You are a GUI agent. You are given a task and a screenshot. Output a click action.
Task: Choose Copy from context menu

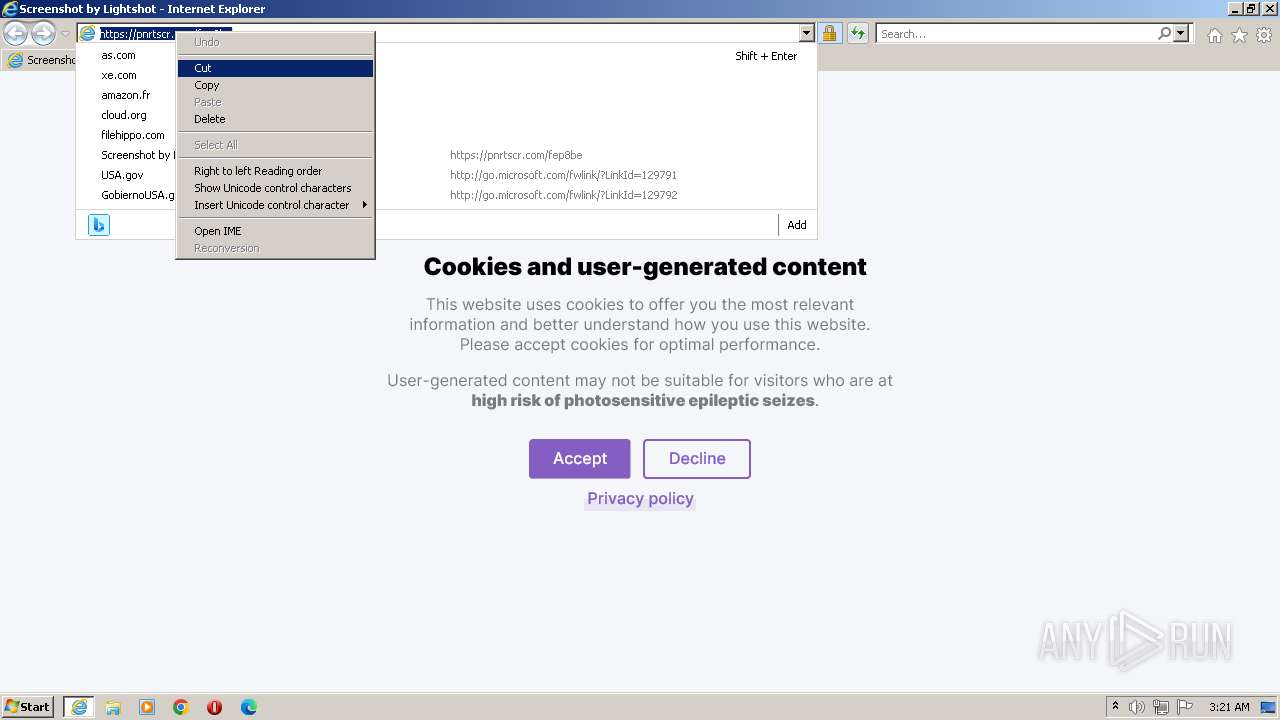point(275,85)
